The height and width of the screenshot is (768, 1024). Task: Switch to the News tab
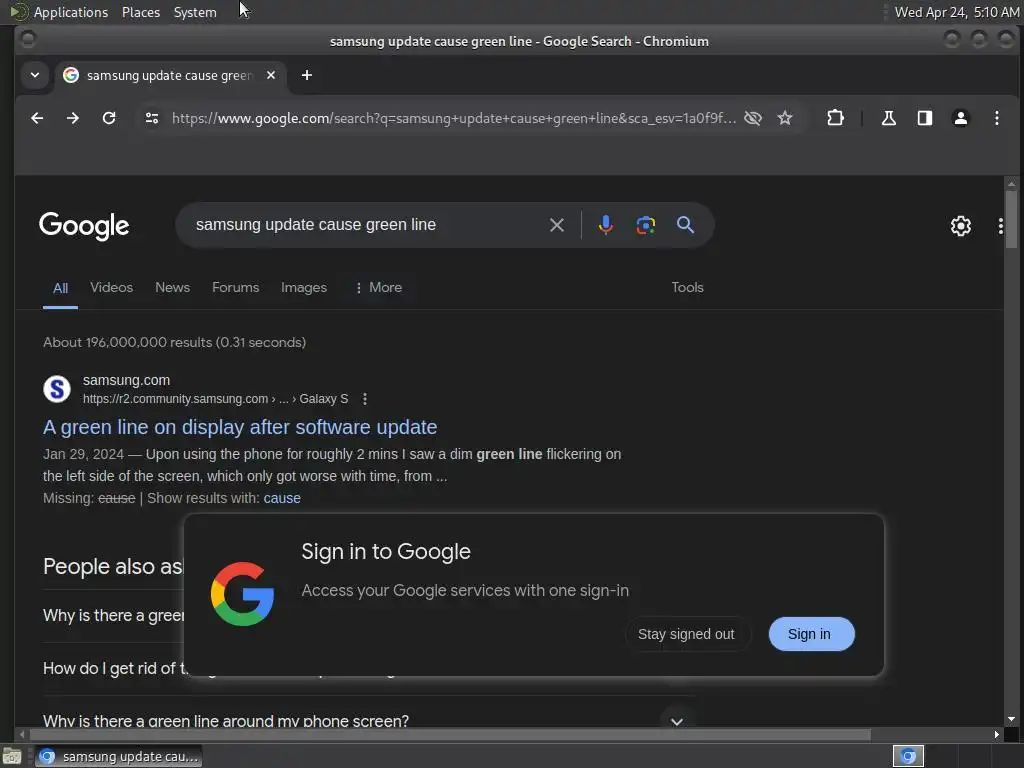pos(172,287)
